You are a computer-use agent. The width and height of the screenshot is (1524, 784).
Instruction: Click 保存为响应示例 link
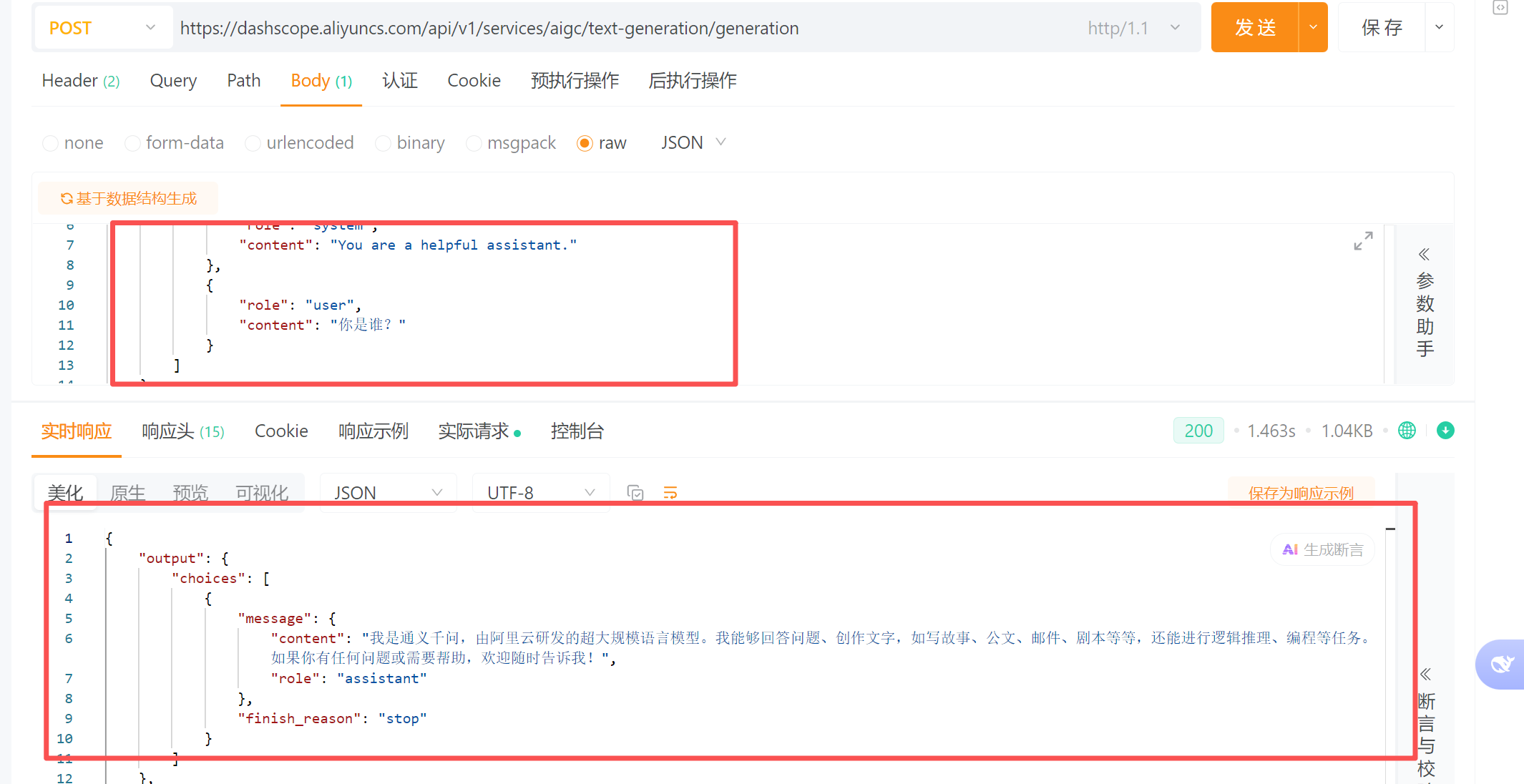(x=1300, y=493)
